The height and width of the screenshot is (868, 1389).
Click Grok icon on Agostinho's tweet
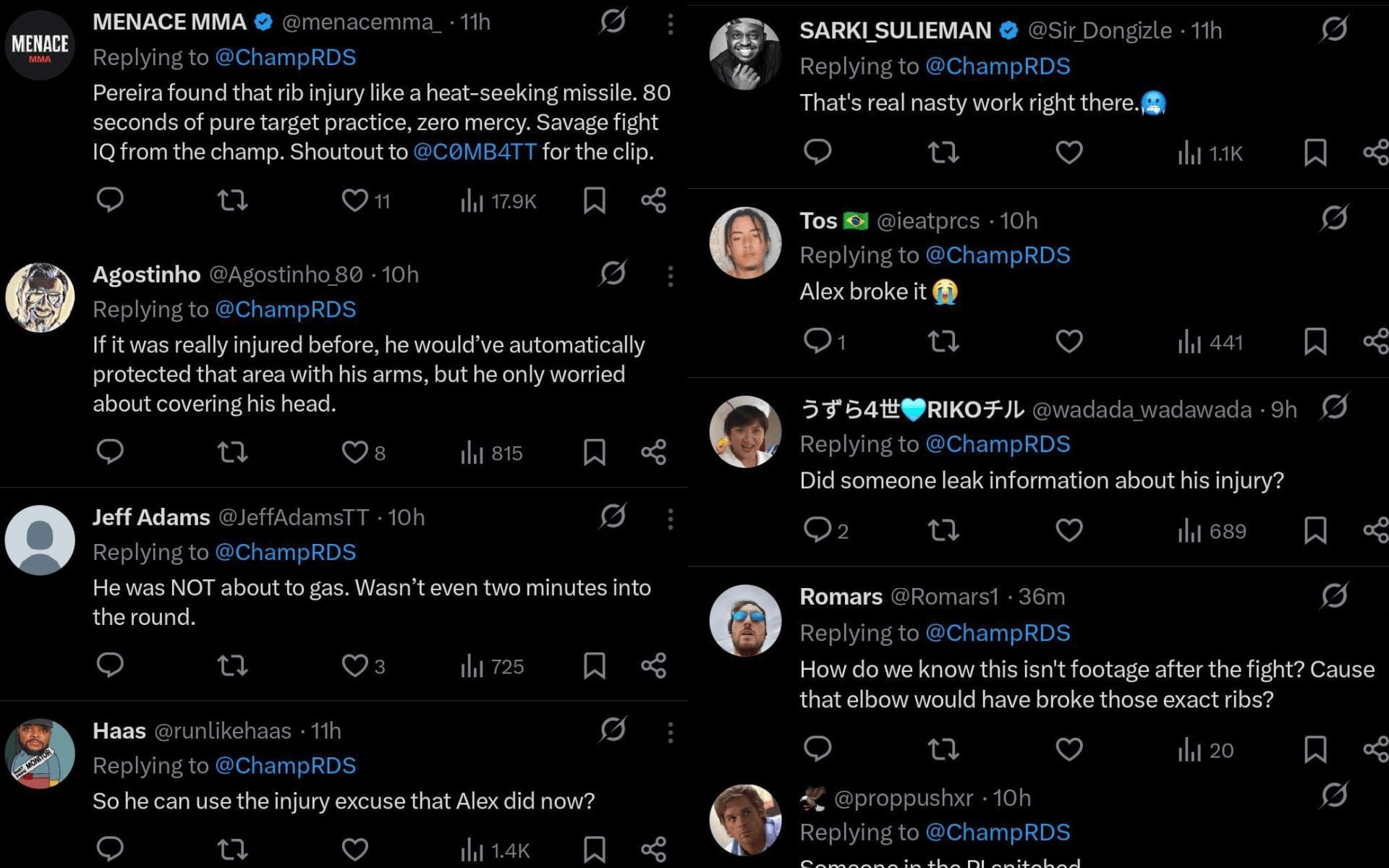click(612, 274)
